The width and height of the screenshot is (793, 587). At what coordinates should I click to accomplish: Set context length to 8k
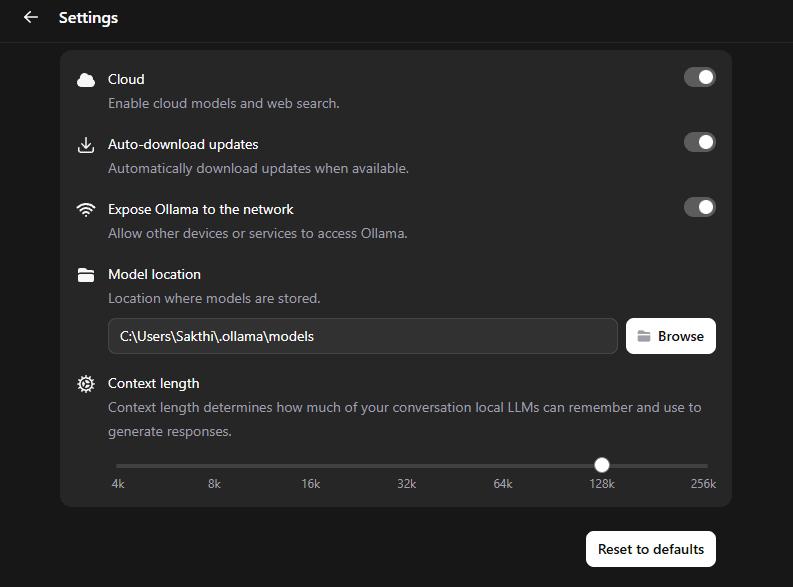[214, 466]
